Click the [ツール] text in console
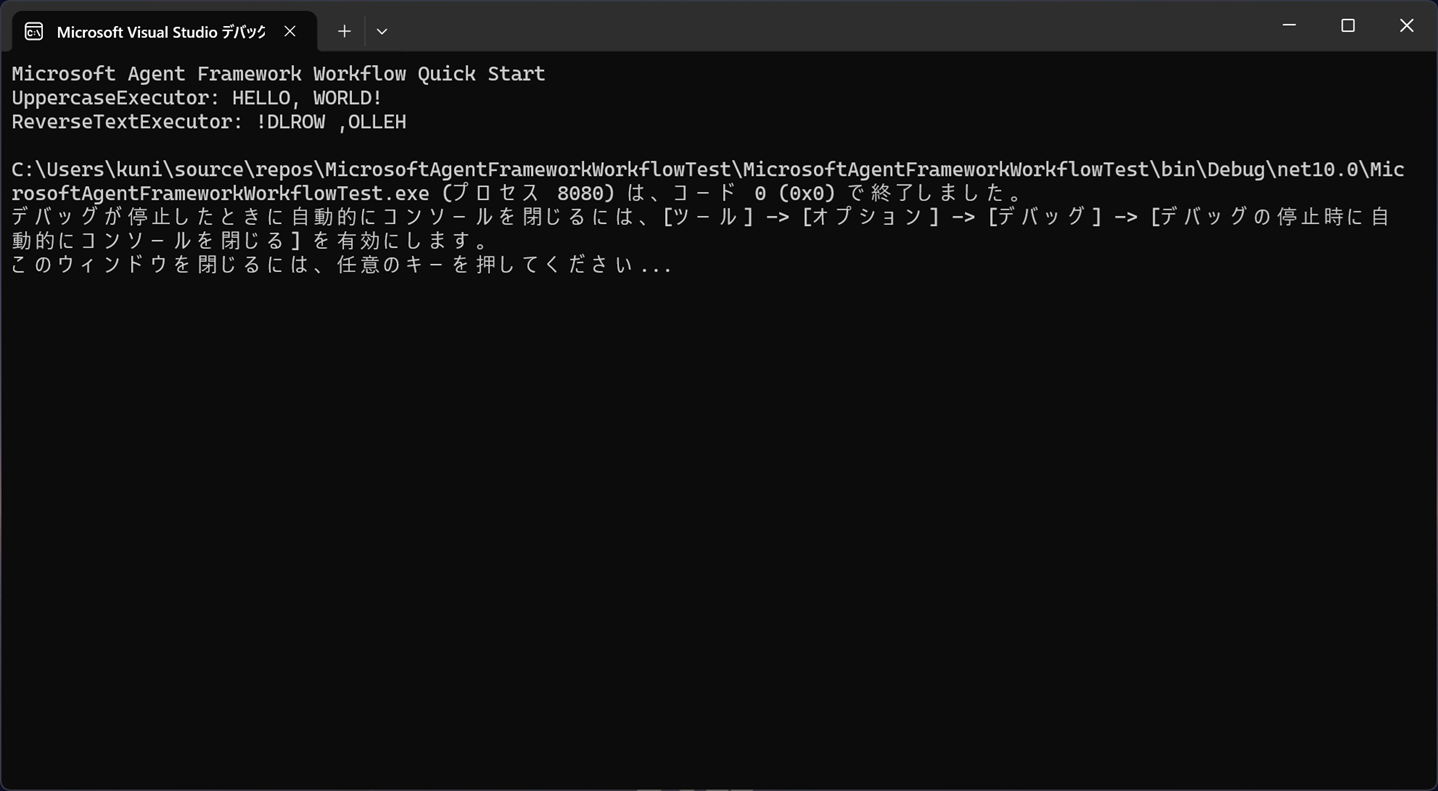Image resolution: width=1438 pixels, height=791 pixels. (x=708, y=218)
